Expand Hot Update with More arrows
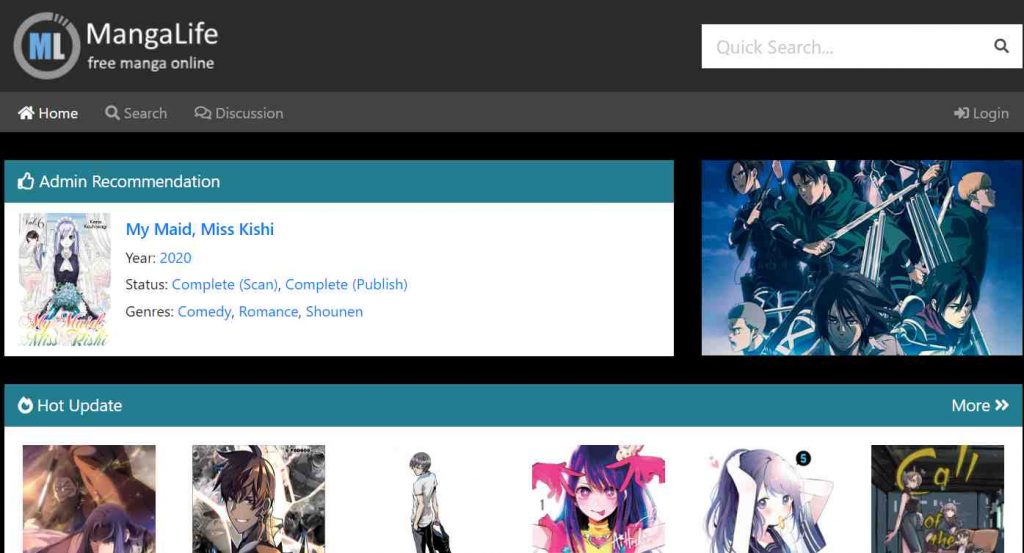This screenshot has width=1024, height=553. point(979,405)
